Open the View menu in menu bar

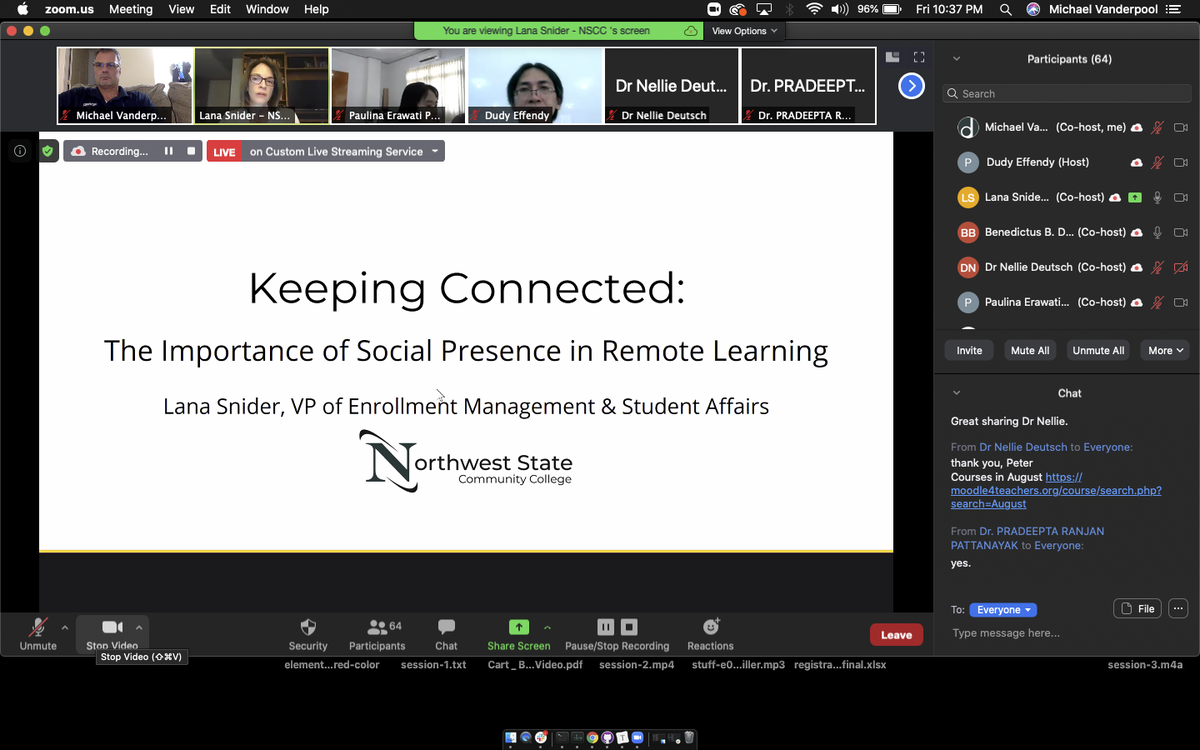(182, 9)
